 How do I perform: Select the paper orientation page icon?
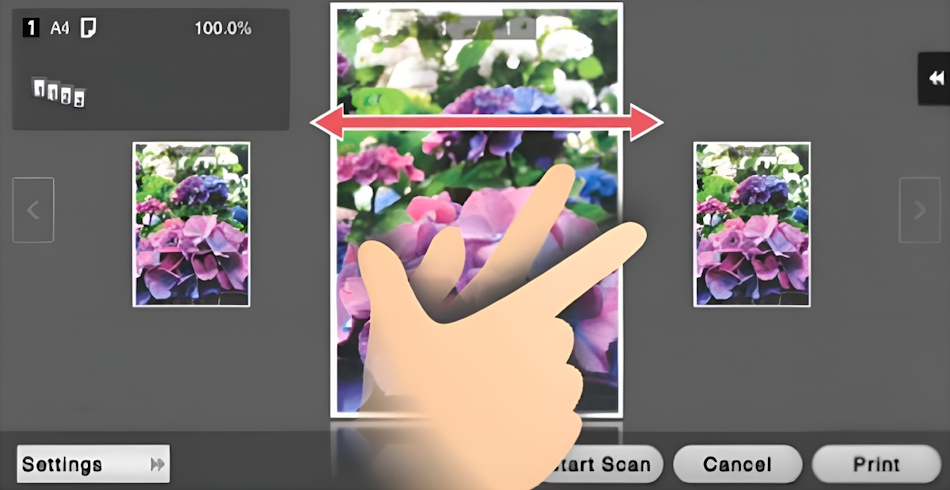[x=88, y=27]
